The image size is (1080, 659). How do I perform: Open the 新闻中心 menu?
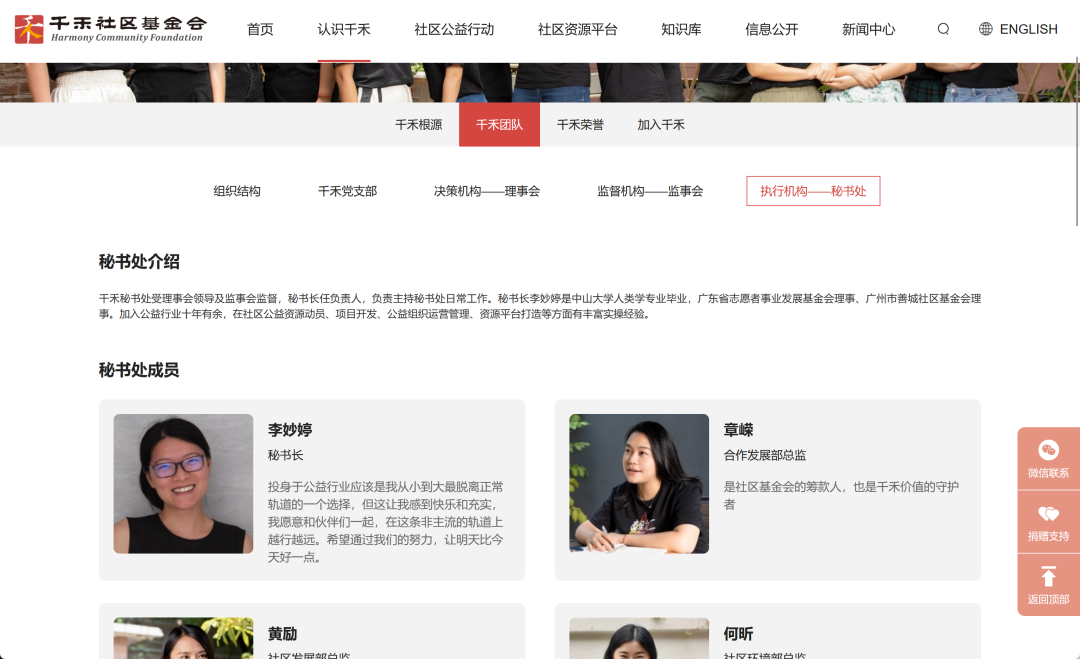(869, 29)
